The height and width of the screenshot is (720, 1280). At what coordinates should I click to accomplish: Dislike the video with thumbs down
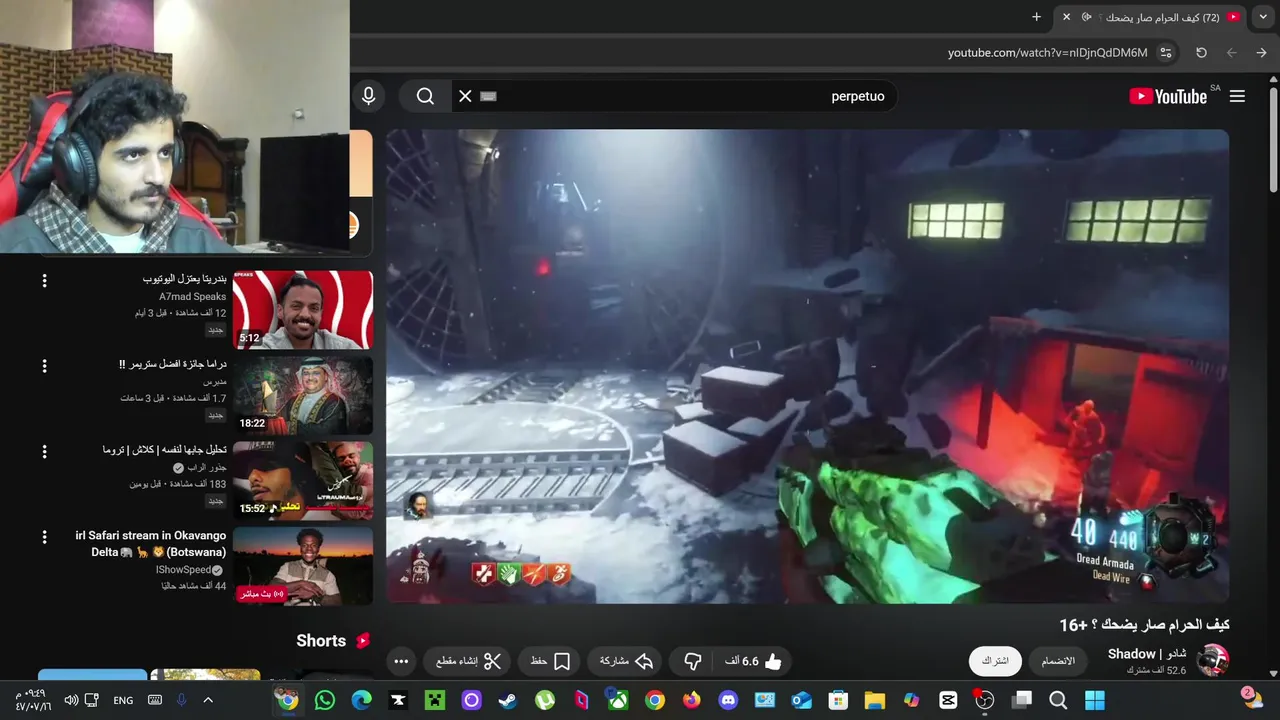(693, 661)
